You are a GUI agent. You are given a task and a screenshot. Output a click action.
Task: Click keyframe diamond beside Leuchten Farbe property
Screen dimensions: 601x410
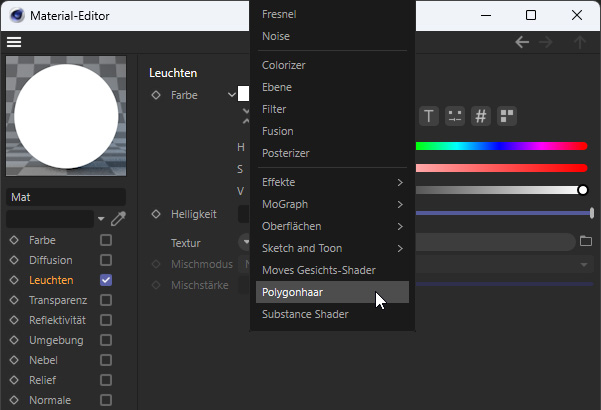(x=156, y=95)
